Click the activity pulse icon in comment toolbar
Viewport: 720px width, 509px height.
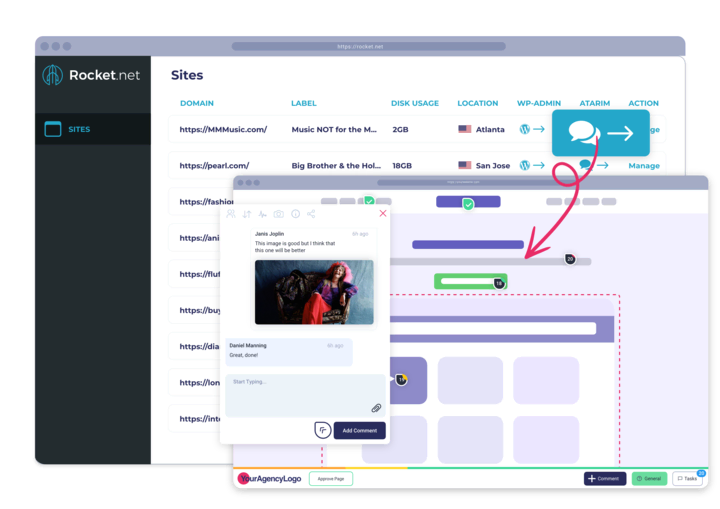pos(263,214)
